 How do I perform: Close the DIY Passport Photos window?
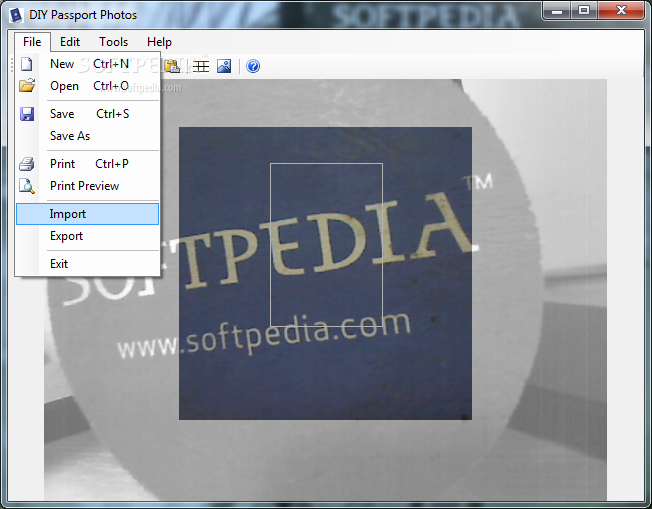621,10
